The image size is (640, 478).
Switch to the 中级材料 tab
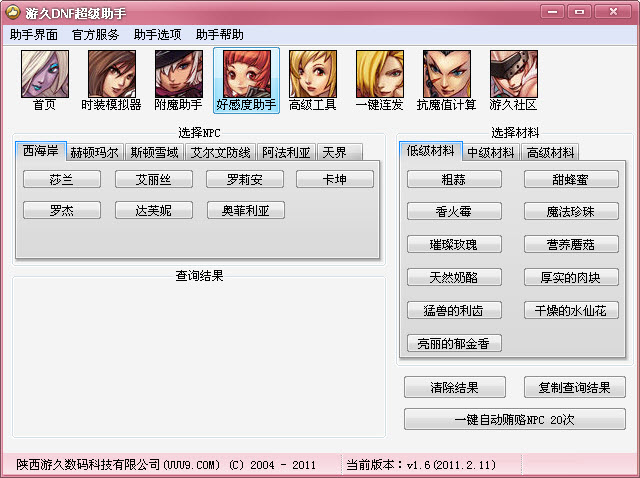coord(491,152)
